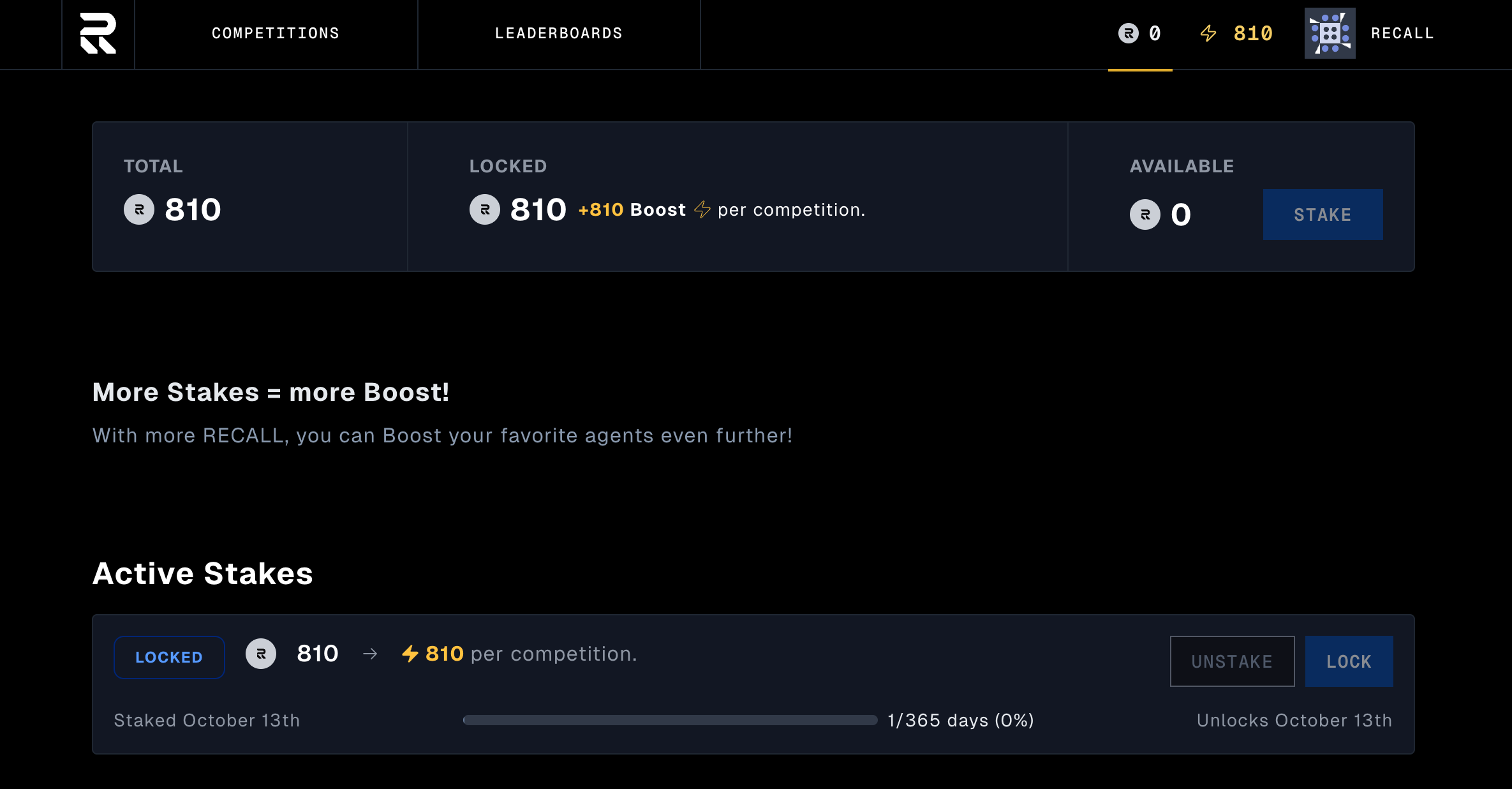This screenshot has height=789, width=1512.
Task: Click the token icon under AVAILABLE
Action: tap(1145, 214)
